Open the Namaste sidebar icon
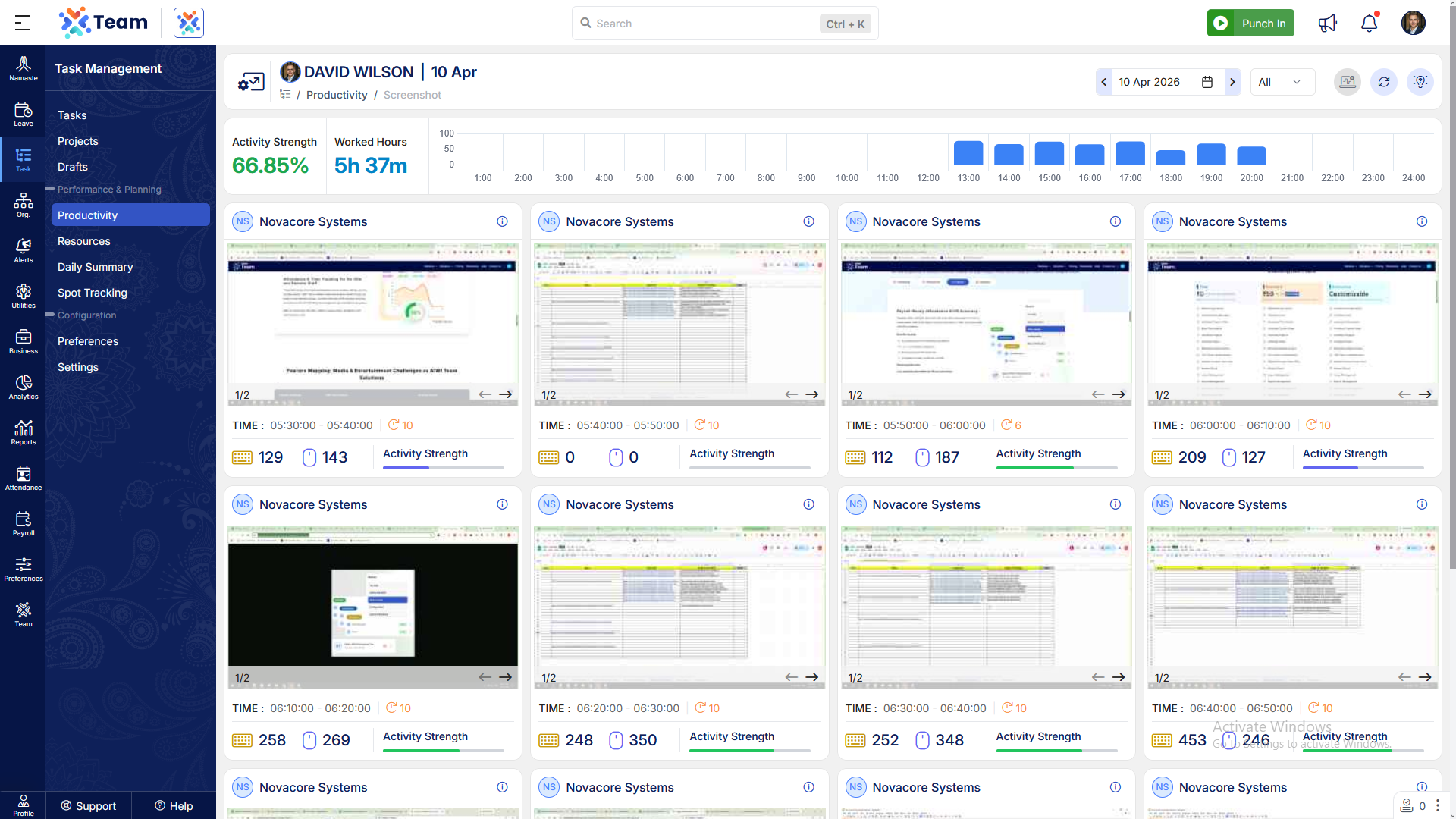 [x=23, y=68]
